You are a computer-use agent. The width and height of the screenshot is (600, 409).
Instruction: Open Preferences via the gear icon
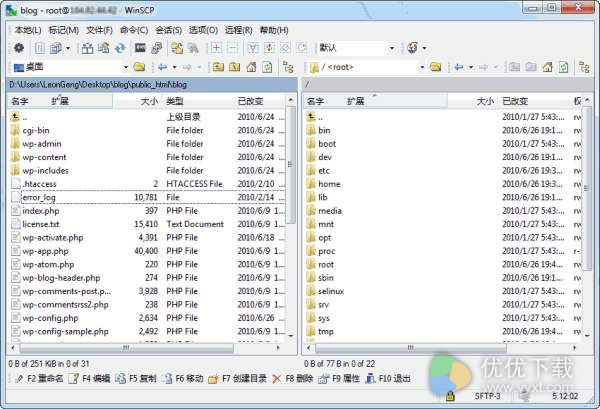[x=19, y=48]
